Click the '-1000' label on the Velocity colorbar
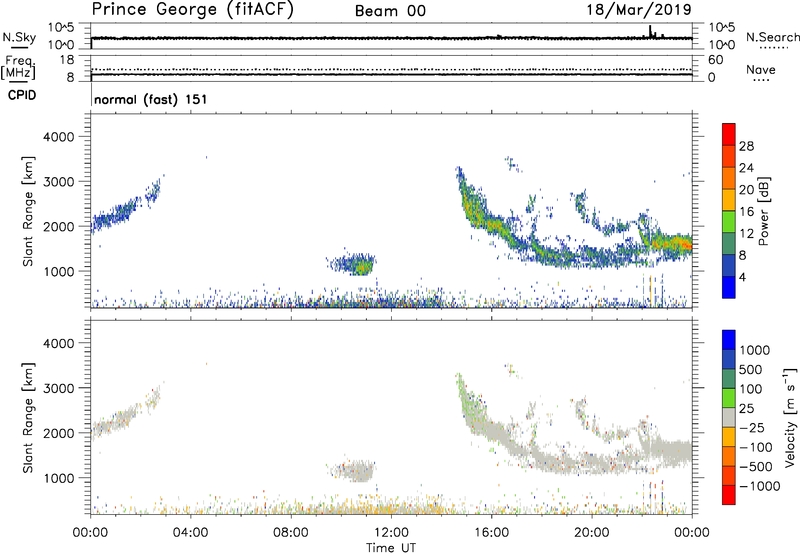 759,486
